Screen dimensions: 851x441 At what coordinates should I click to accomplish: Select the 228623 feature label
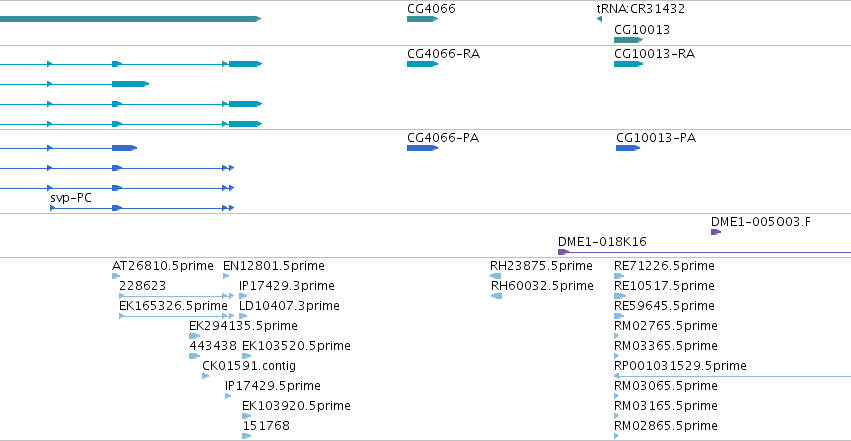tap(142, 286)
